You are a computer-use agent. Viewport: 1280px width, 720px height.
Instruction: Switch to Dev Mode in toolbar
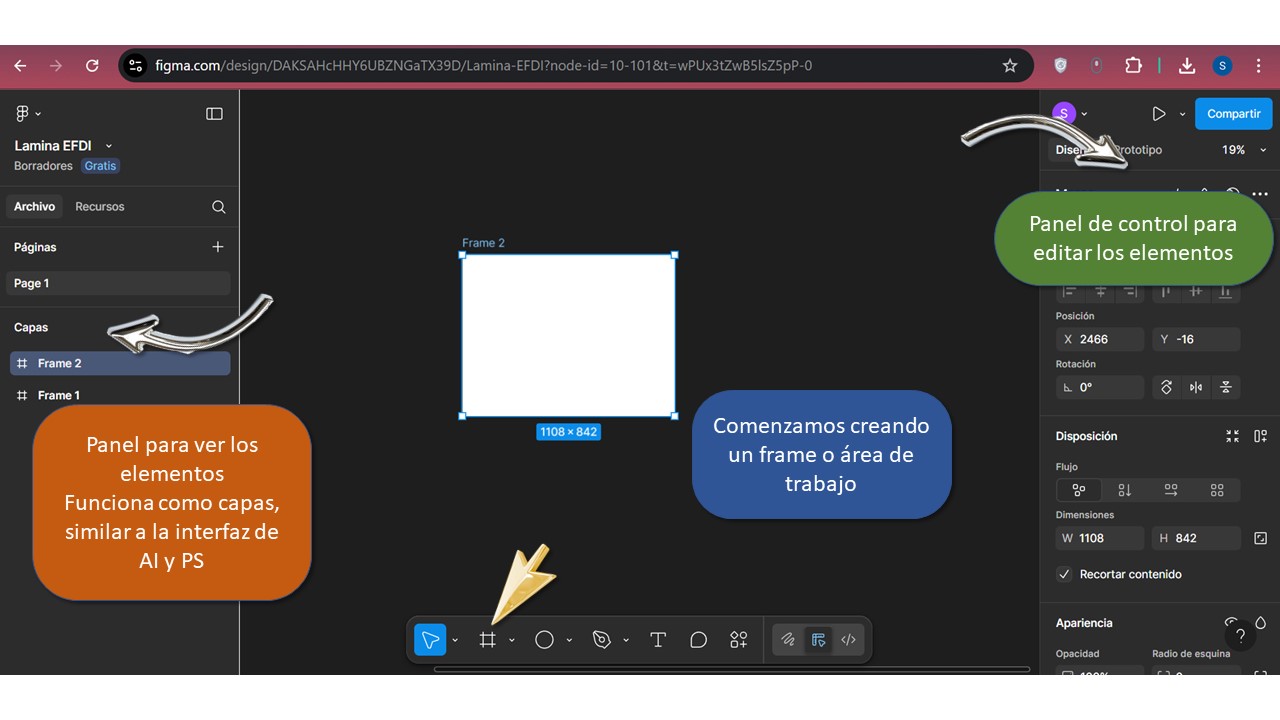pyautogui.click(x=848, y=640)
